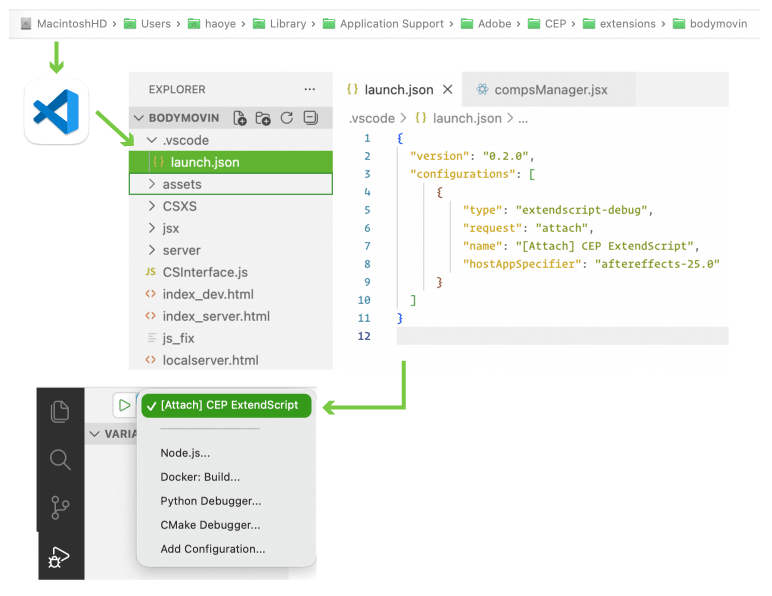Open the Explorer files icon in activity bar
Image resolution: width=772 pixels, height=596 pixels.
[x=60, y=411]
